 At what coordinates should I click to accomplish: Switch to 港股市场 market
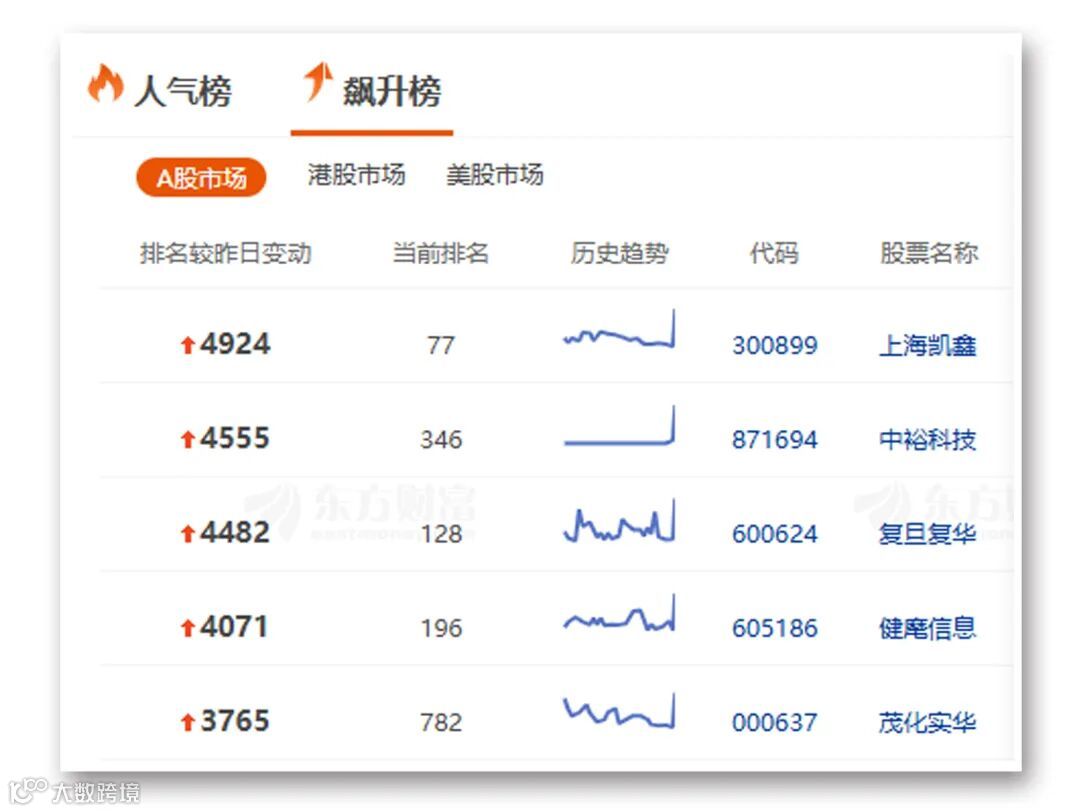(356, 175)
